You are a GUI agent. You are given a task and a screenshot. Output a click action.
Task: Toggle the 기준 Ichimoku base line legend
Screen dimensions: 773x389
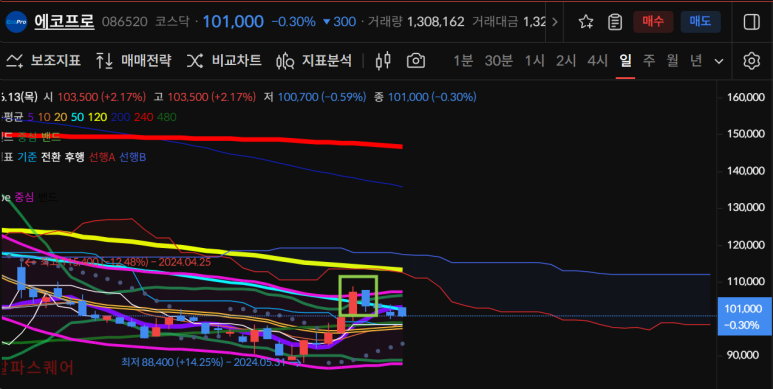(27, 157)
